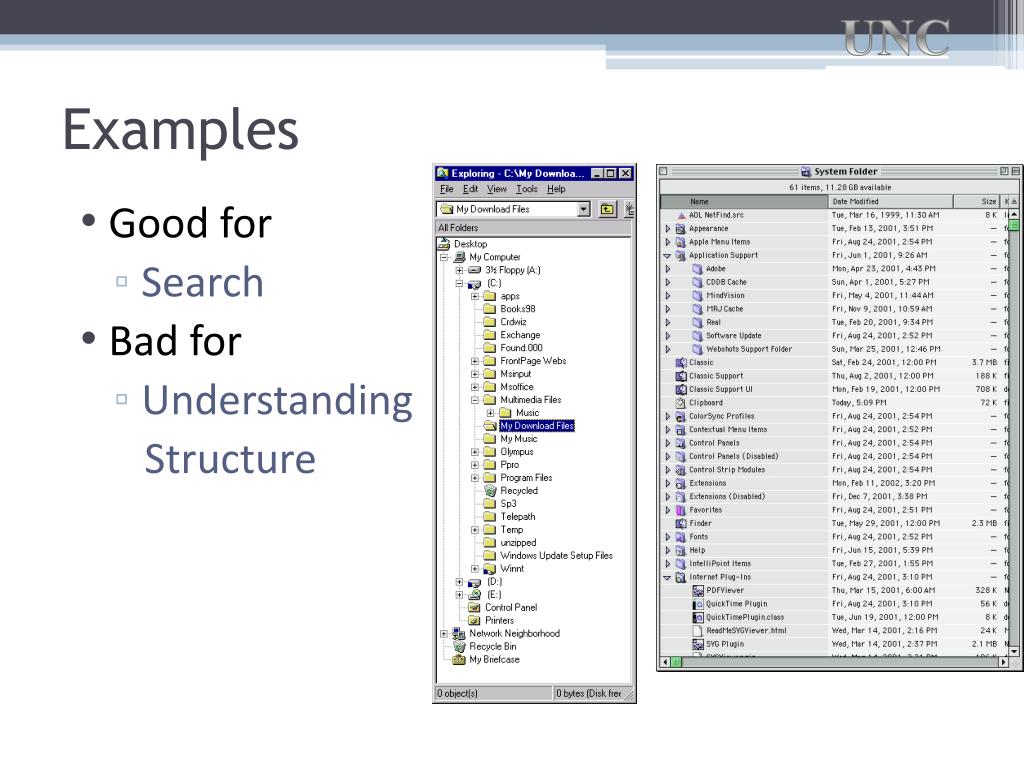Screen dimensions: 1024x768
Task: Expand the Extensions folder disclosure triangle
Action: (x=667, y=483)
